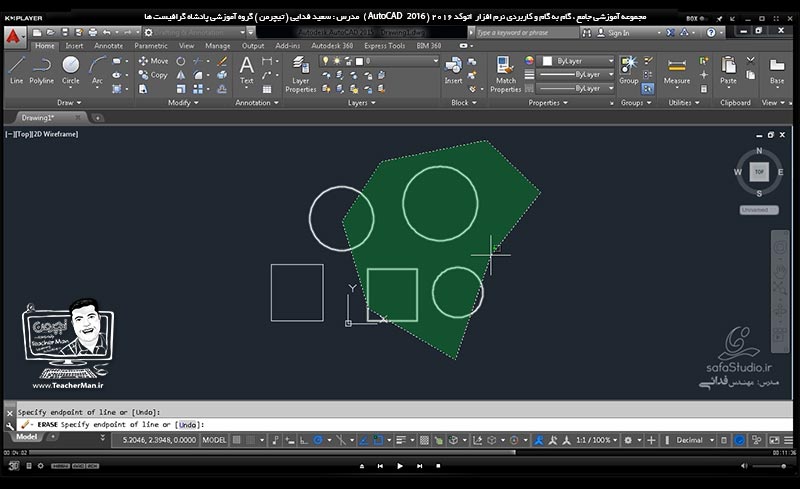The height and width of the screenshot is (489, 800).
Task: Expand the Annotation panel
Action: coord(257,103)
